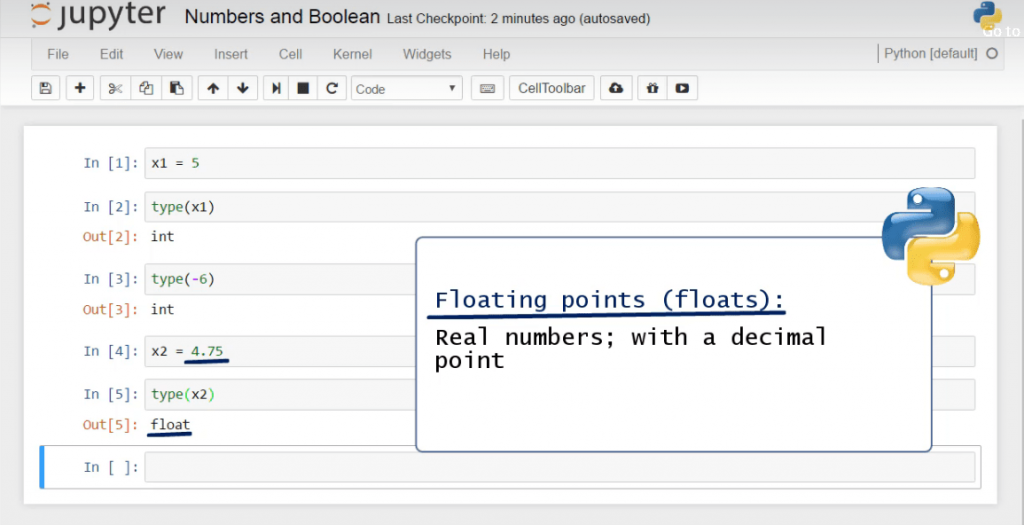This screenshot has height=525, width=1024.
Task: Run the current cell
Action: pos(276,88)
